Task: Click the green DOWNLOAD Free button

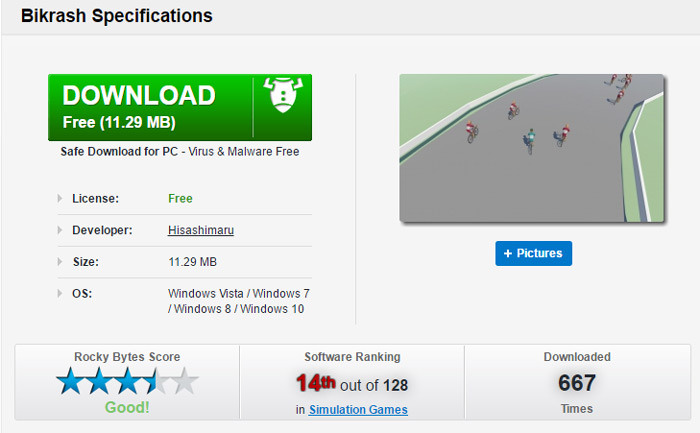Action: [179, 108]
